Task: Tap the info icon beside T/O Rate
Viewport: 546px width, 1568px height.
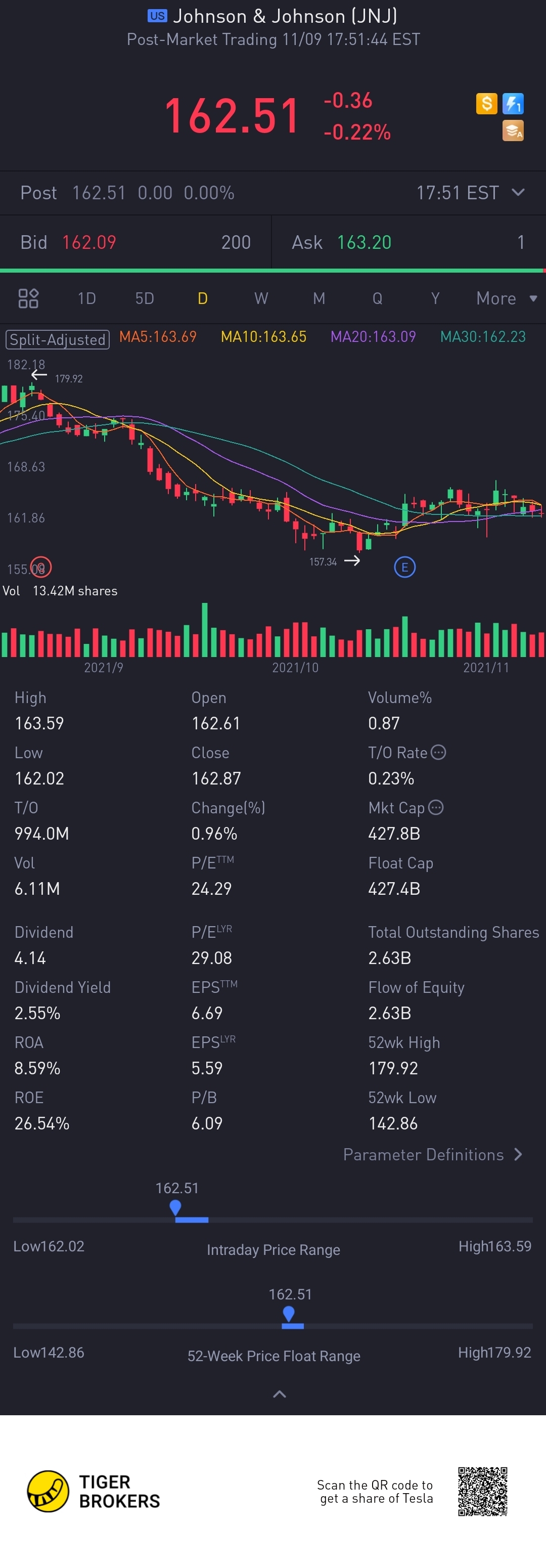Action: coord(438,752)
